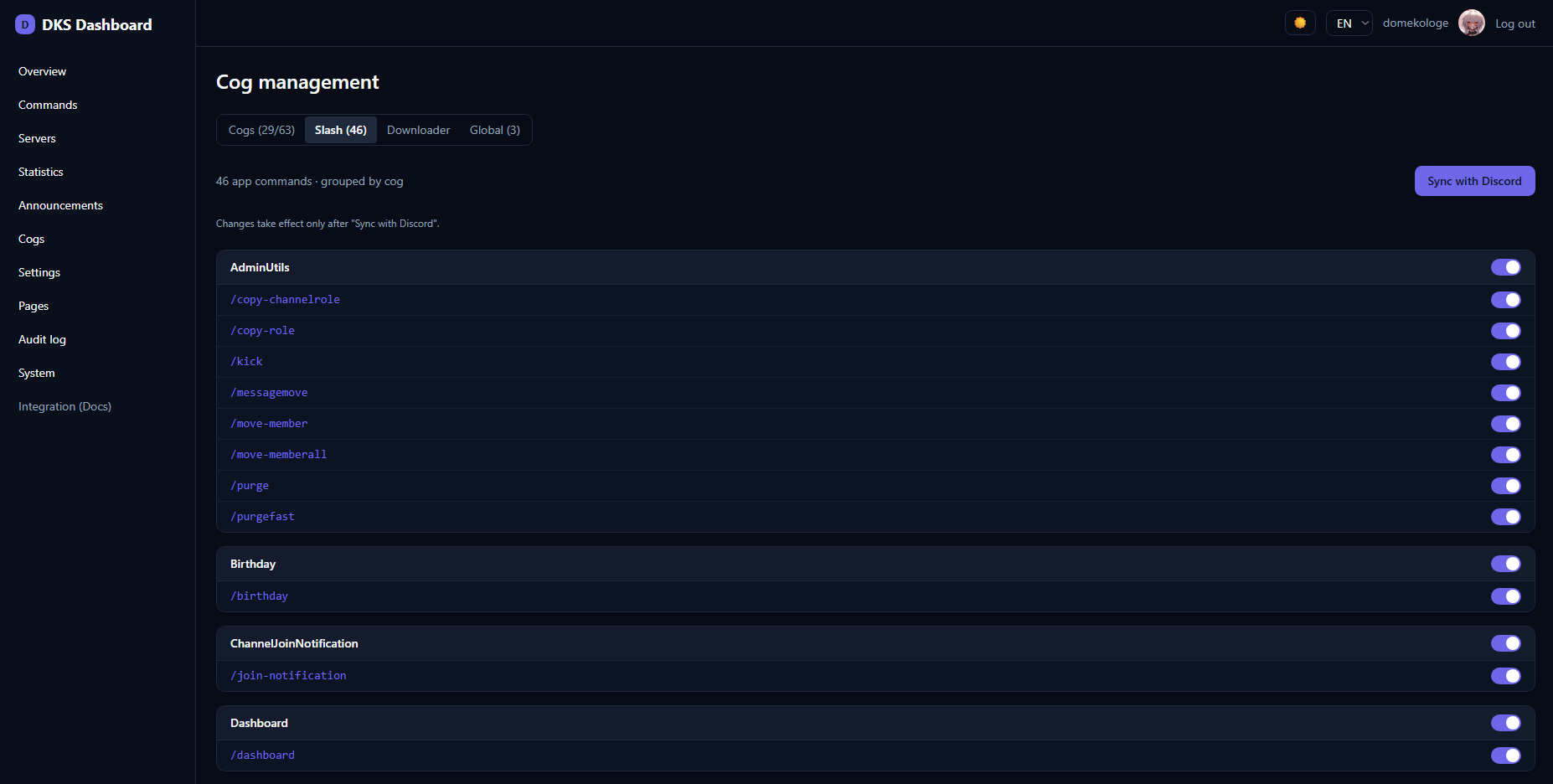Toggle the ChannelJoinNotification cog switch
This screenshot has height=784, width=1553.
point(1506,643)
